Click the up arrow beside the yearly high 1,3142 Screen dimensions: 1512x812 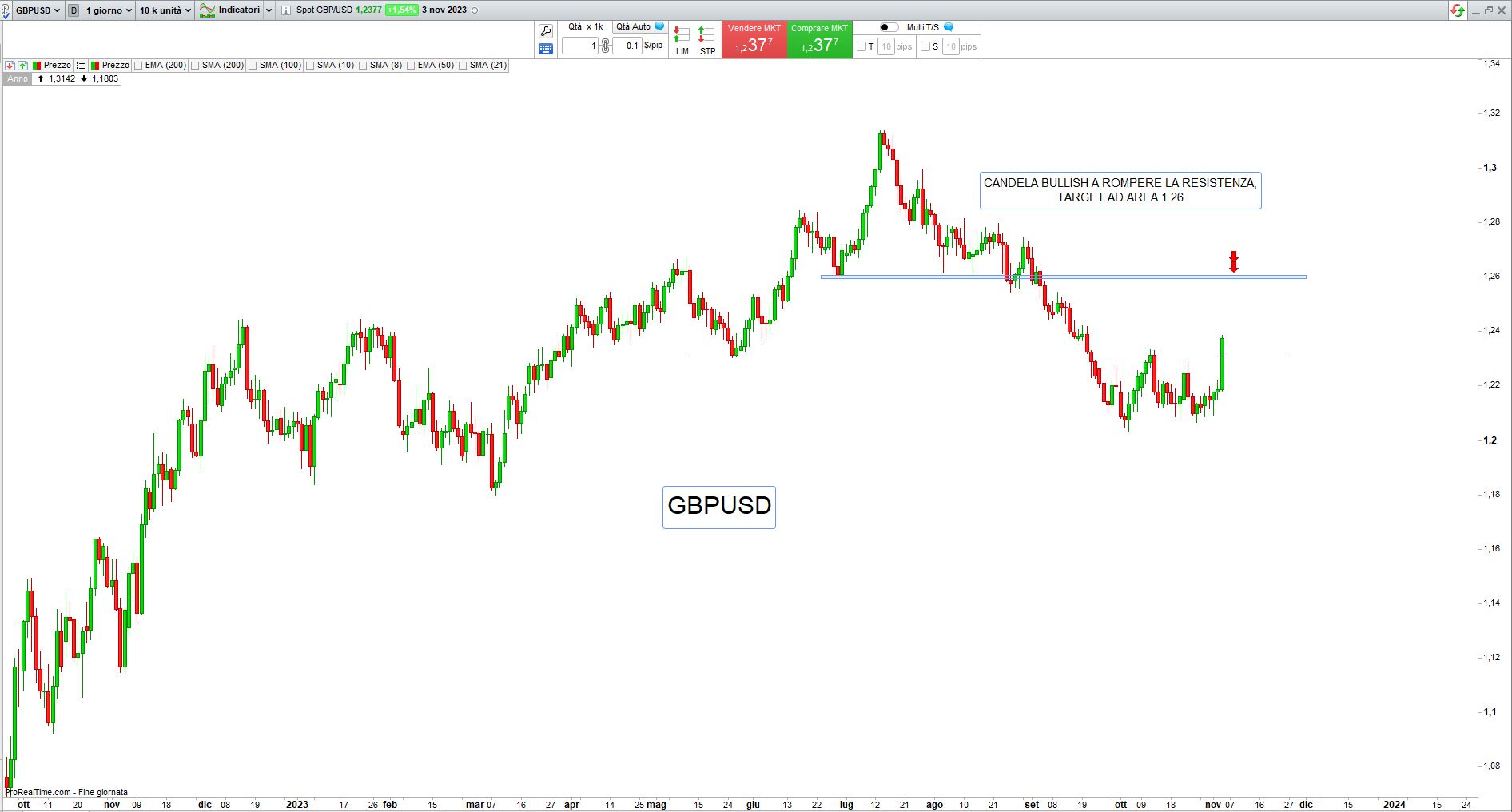click(x=41, y=78)
